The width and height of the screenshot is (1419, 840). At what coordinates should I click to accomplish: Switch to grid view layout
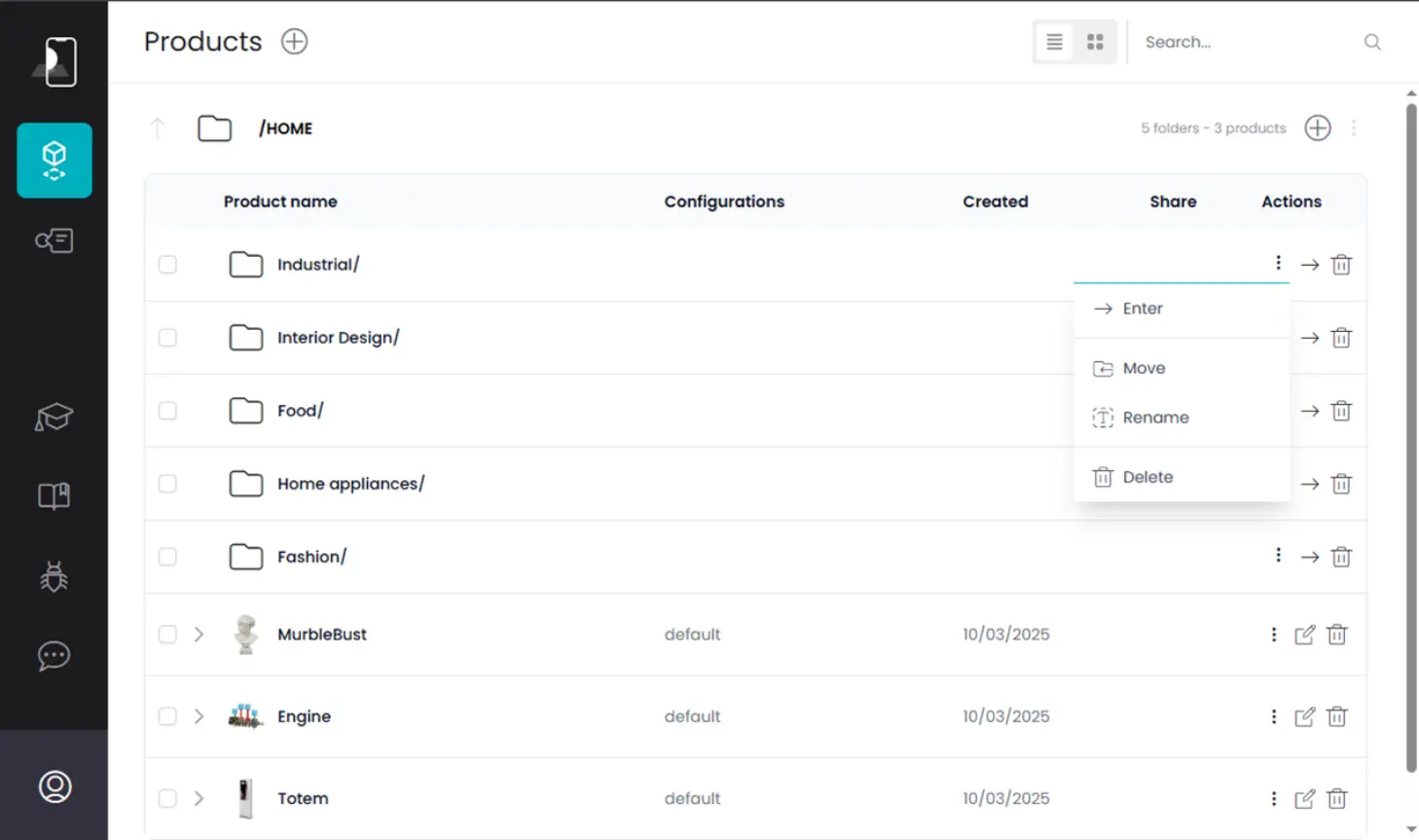tap(1095, 42)
